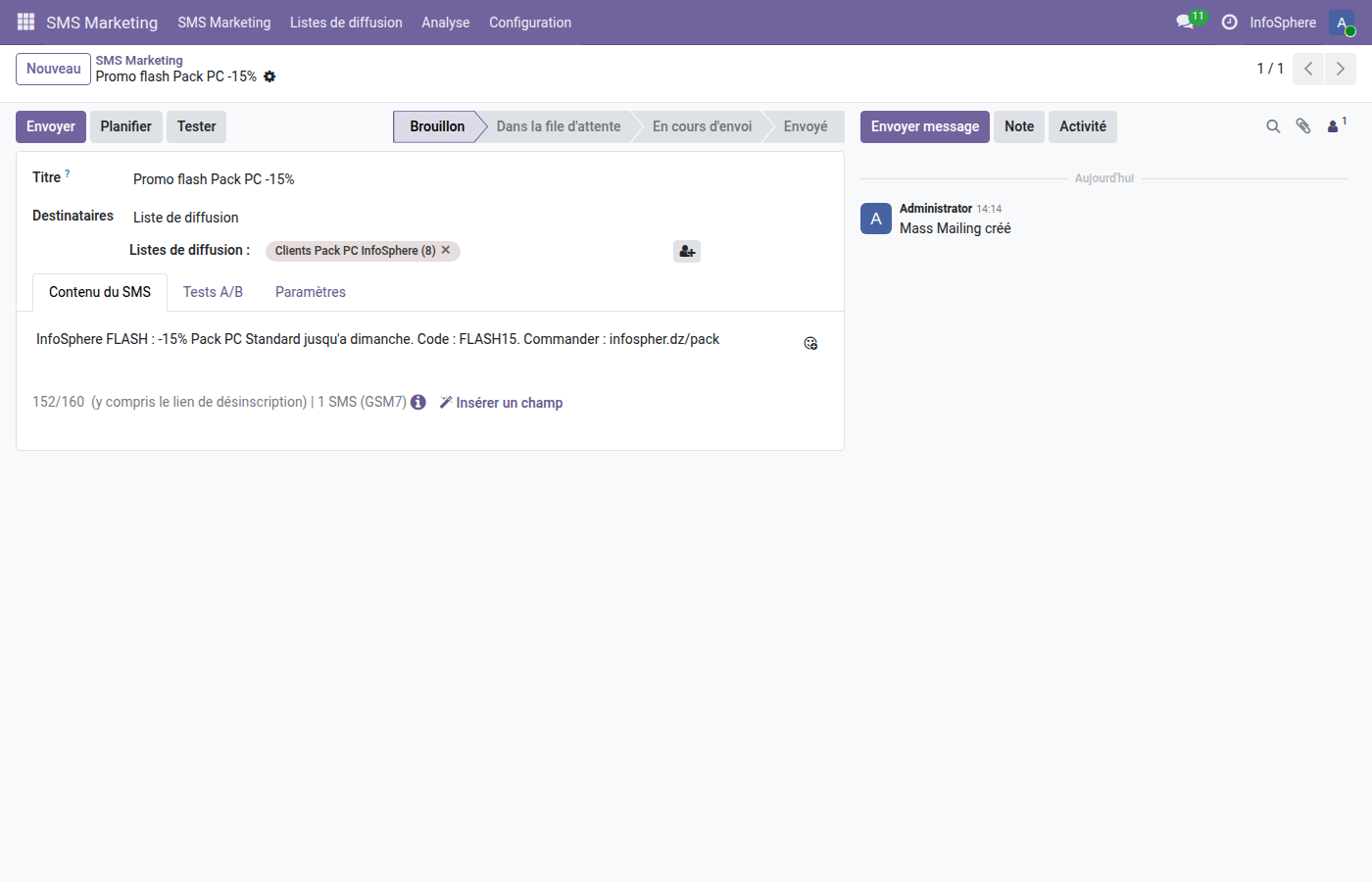Open the activities clock icon
Screen dimensions: 1372x882
tap(1229, 22)
